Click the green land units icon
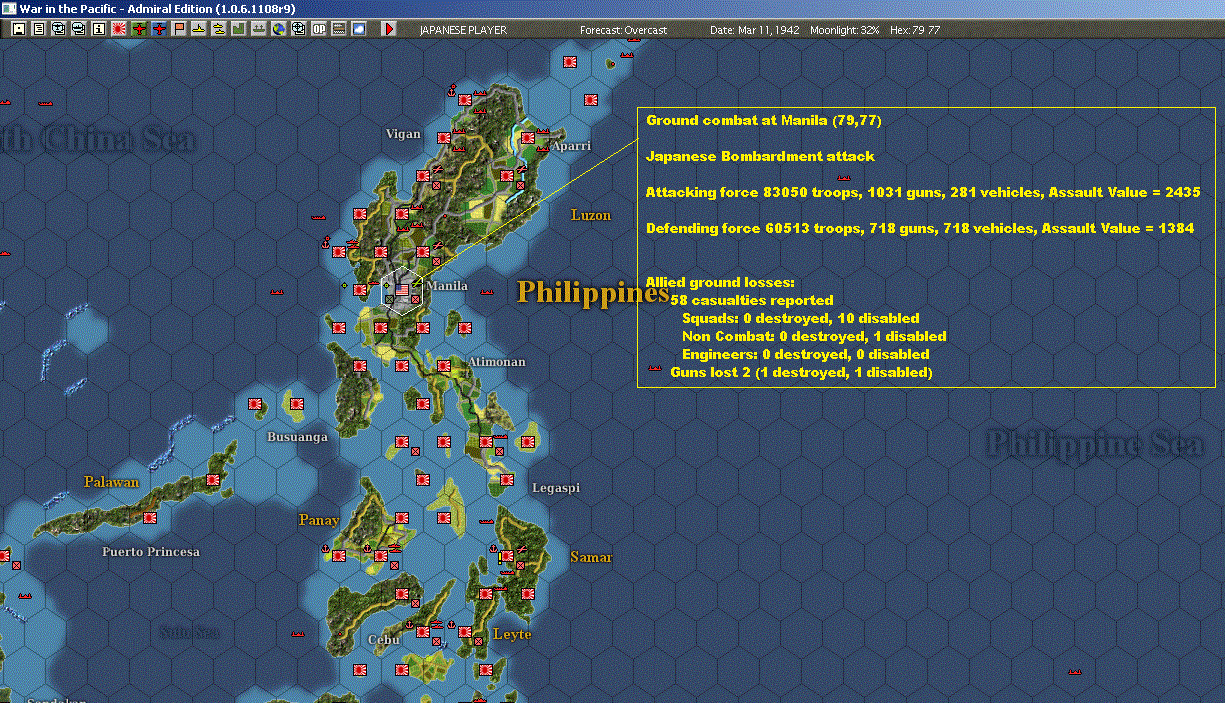Screen dimensions: 1225x703 point(238,29)
